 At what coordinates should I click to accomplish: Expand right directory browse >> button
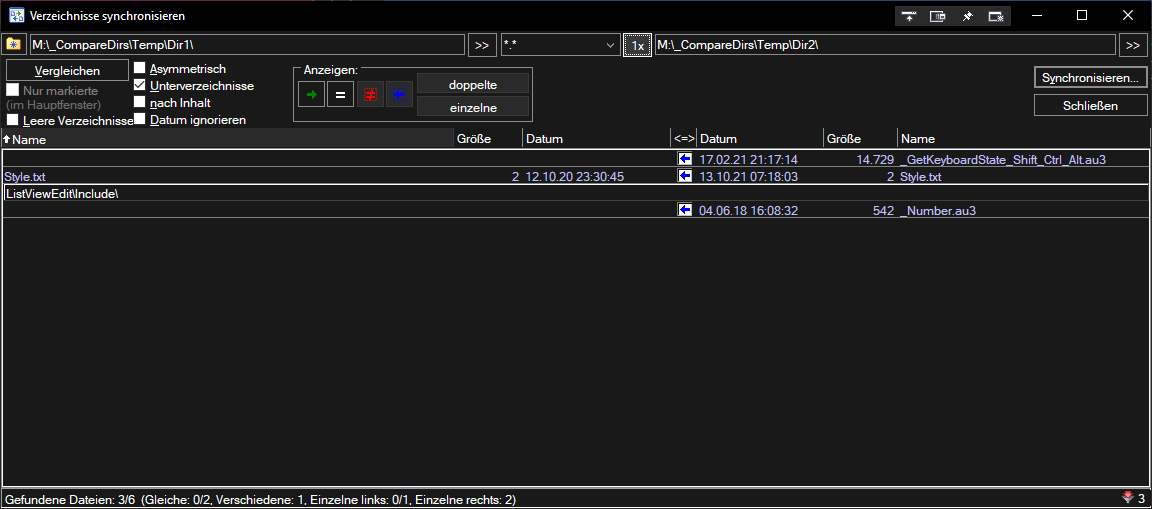1133,45
